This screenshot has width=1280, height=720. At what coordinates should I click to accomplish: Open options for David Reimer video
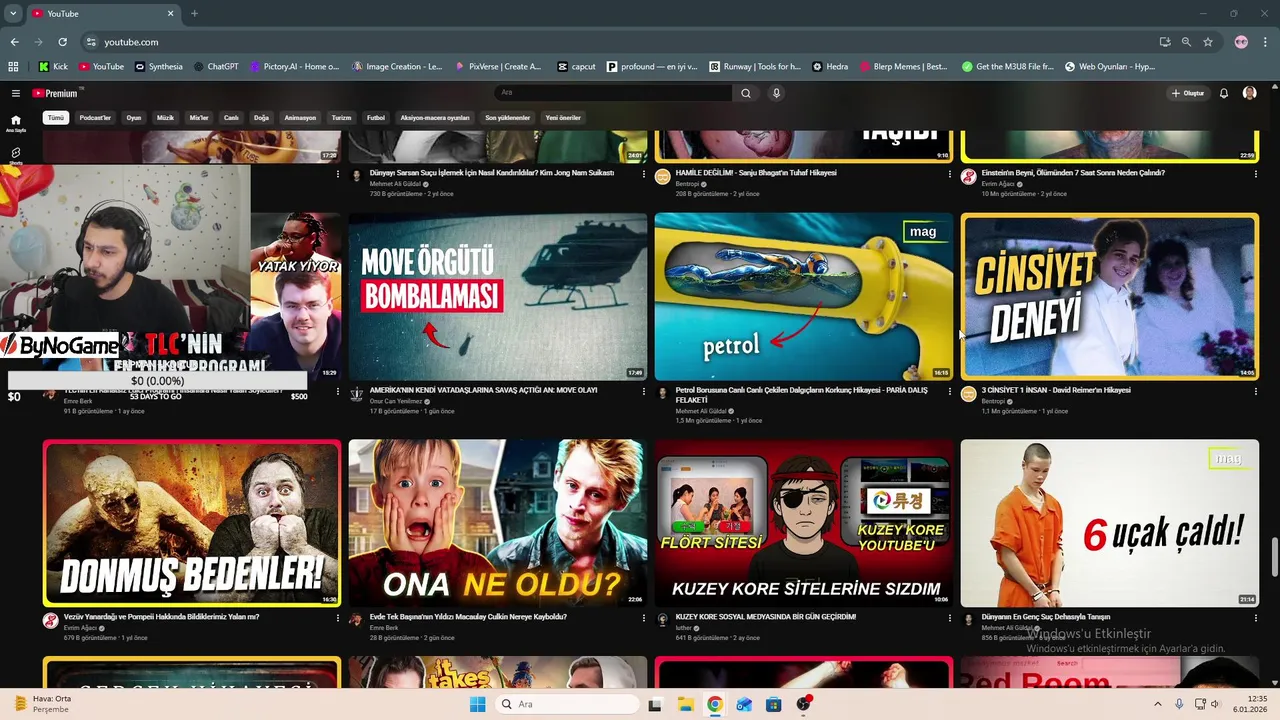coord(1256,391)
